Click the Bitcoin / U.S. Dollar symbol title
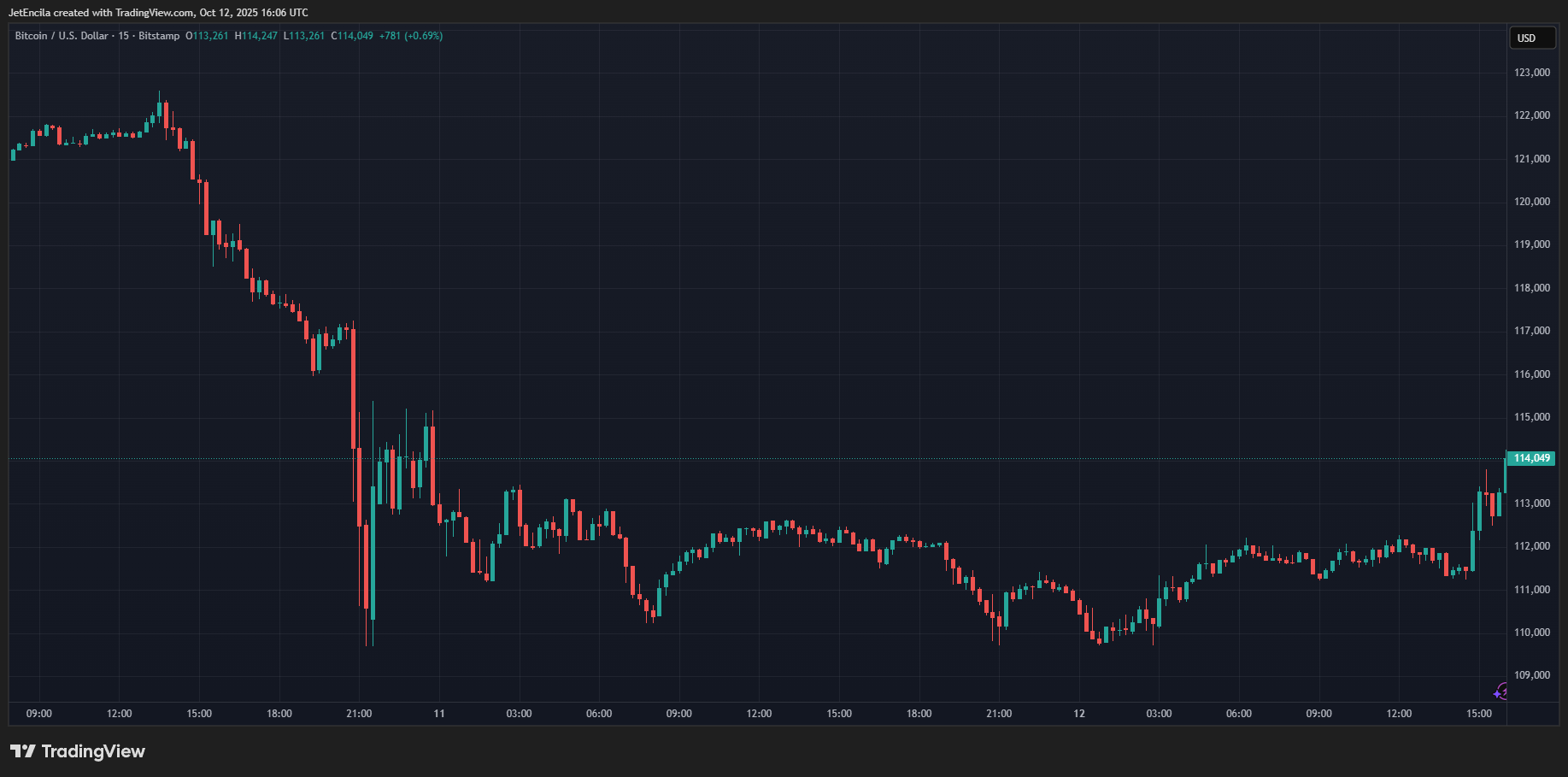Image resolution: width=1568 pixels, height=777 pixels. (x=62, y=36)
